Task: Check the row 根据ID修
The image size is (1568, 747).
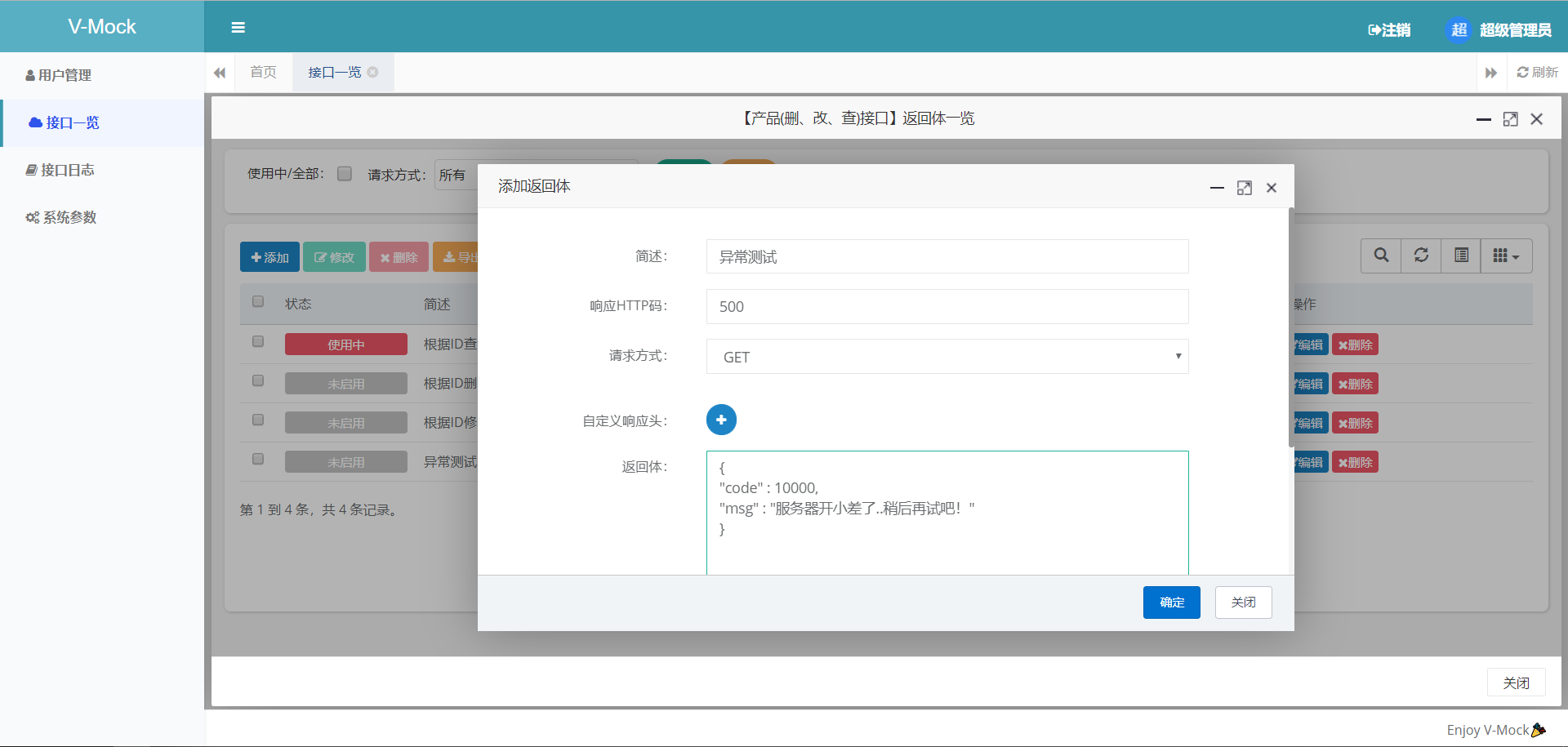Action: (x=258, y=420)
